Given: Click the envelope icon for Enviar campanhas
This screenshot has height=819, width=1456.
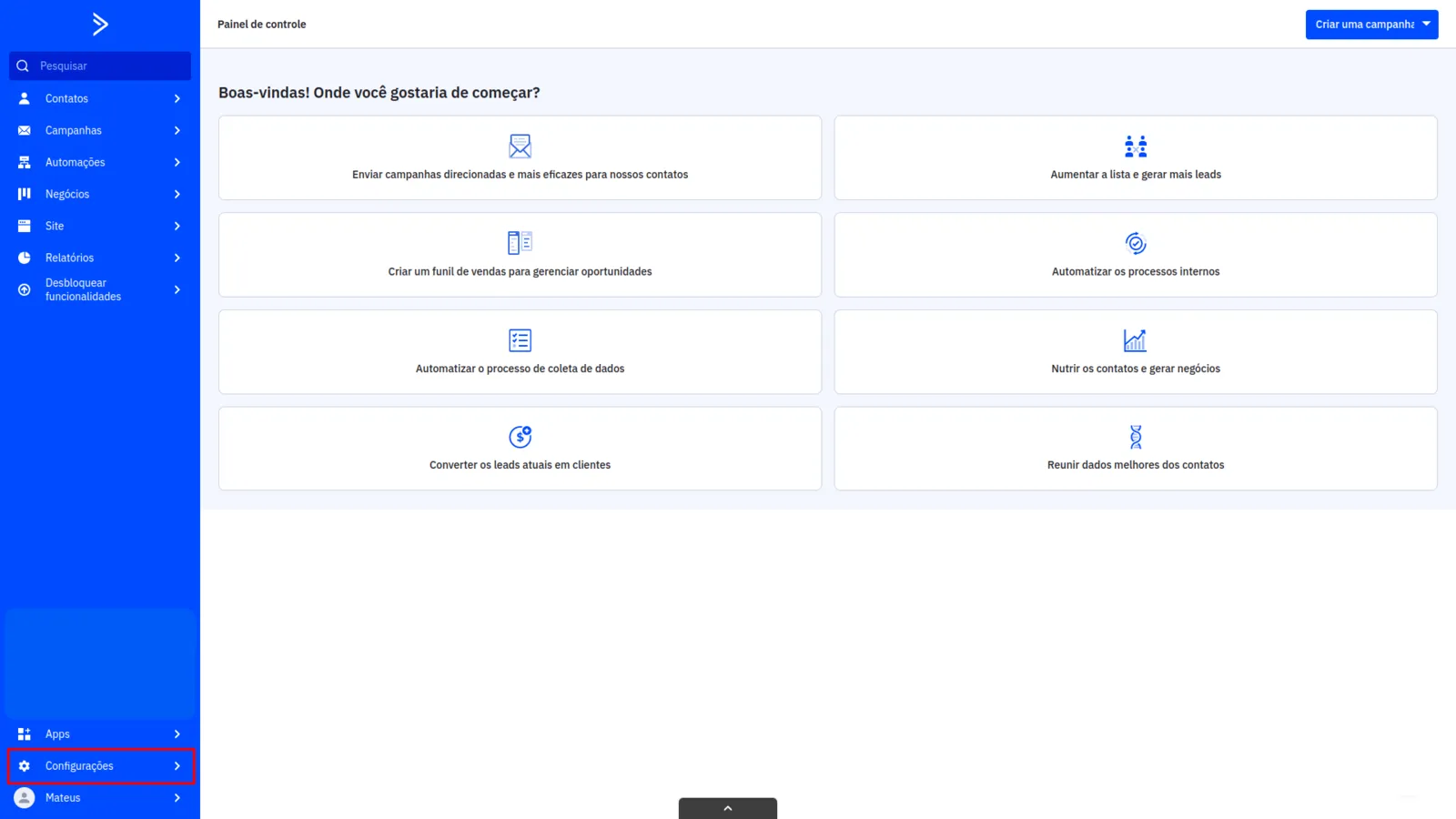Looking at the screenshot, I should (520, 146).
